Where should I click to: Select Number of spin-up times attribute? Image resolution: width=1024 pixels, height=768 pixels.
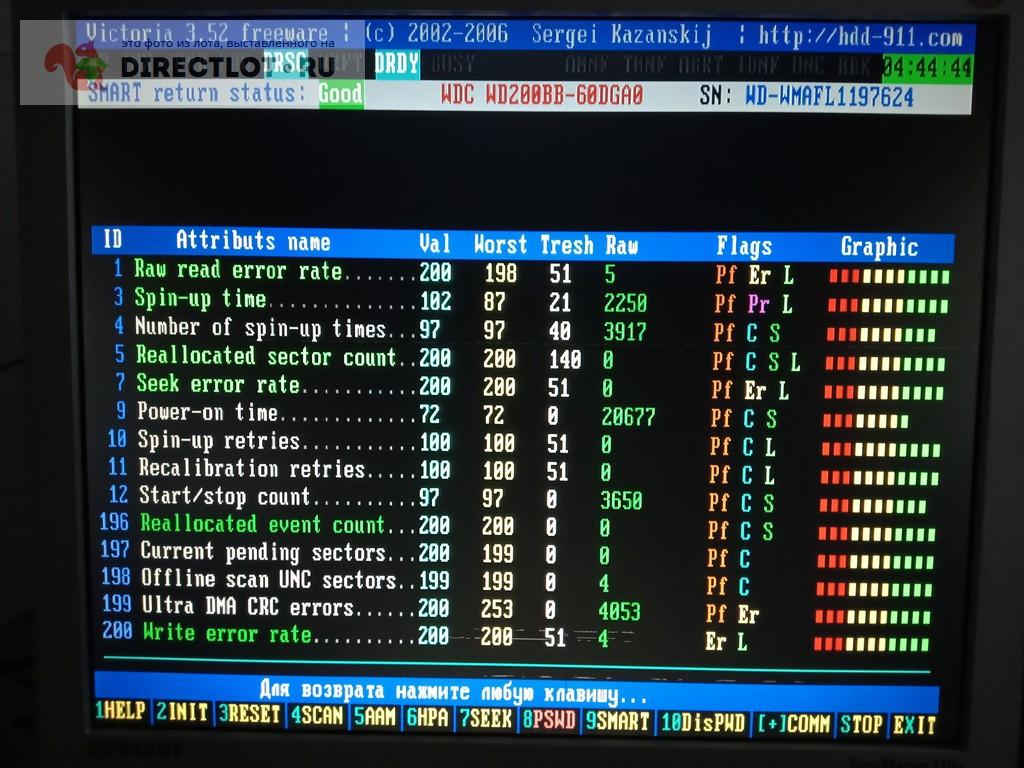[261, 327]
